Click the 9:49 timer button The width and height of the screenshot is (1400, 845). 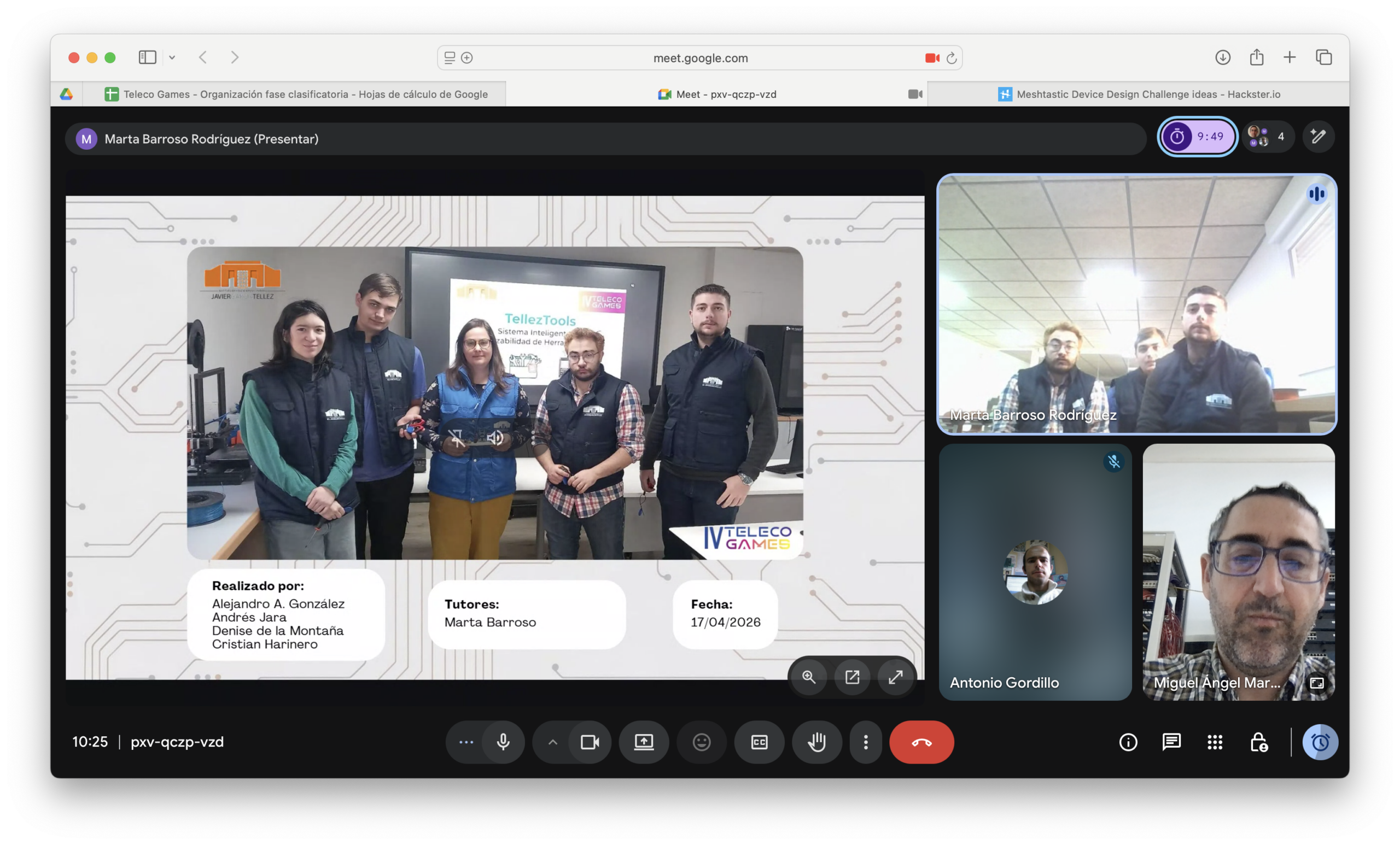(1197, 136)
